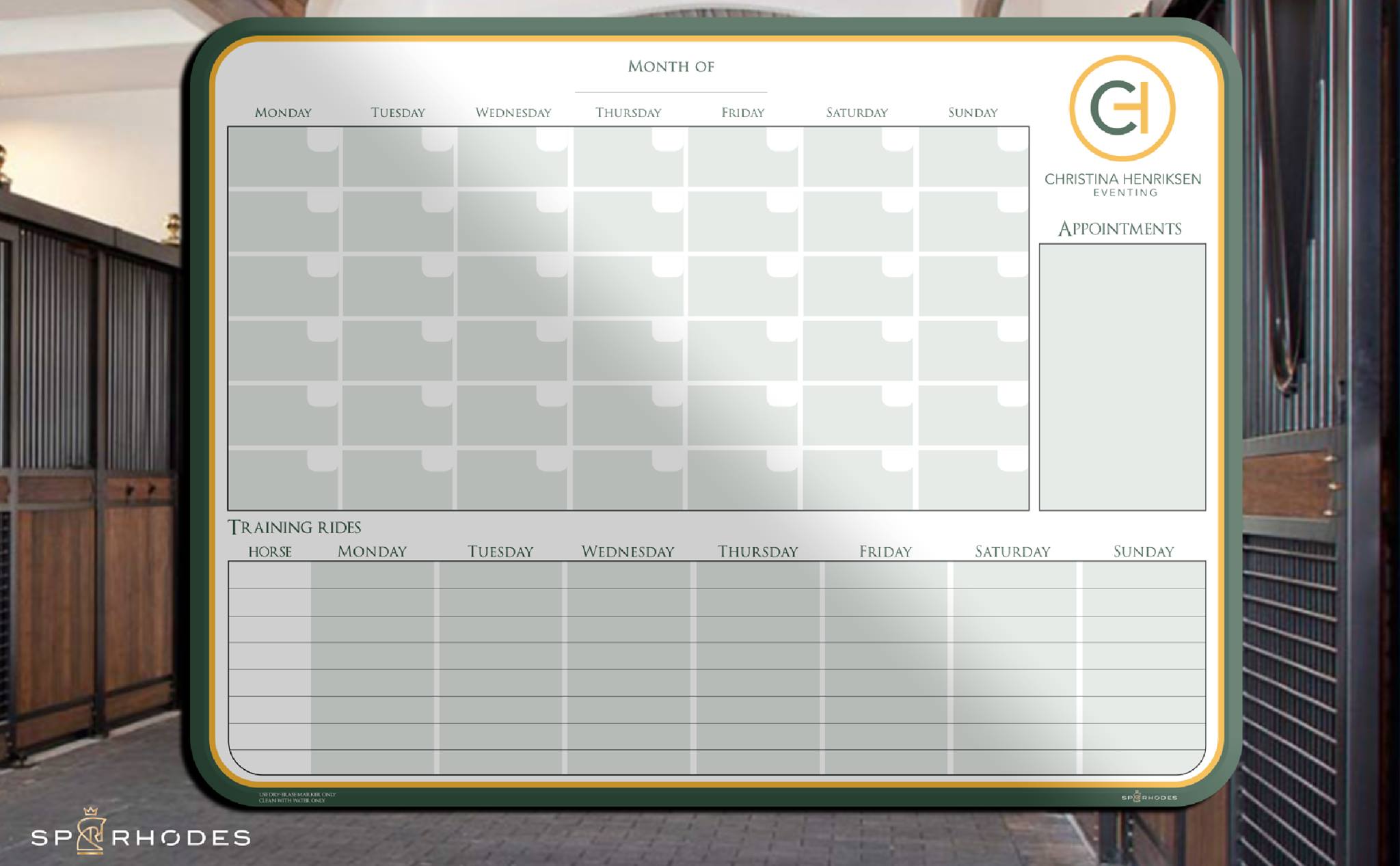Click date tab of first Sunday cell
This screenshot has width=1400, height=866.
click(1012, 139)
